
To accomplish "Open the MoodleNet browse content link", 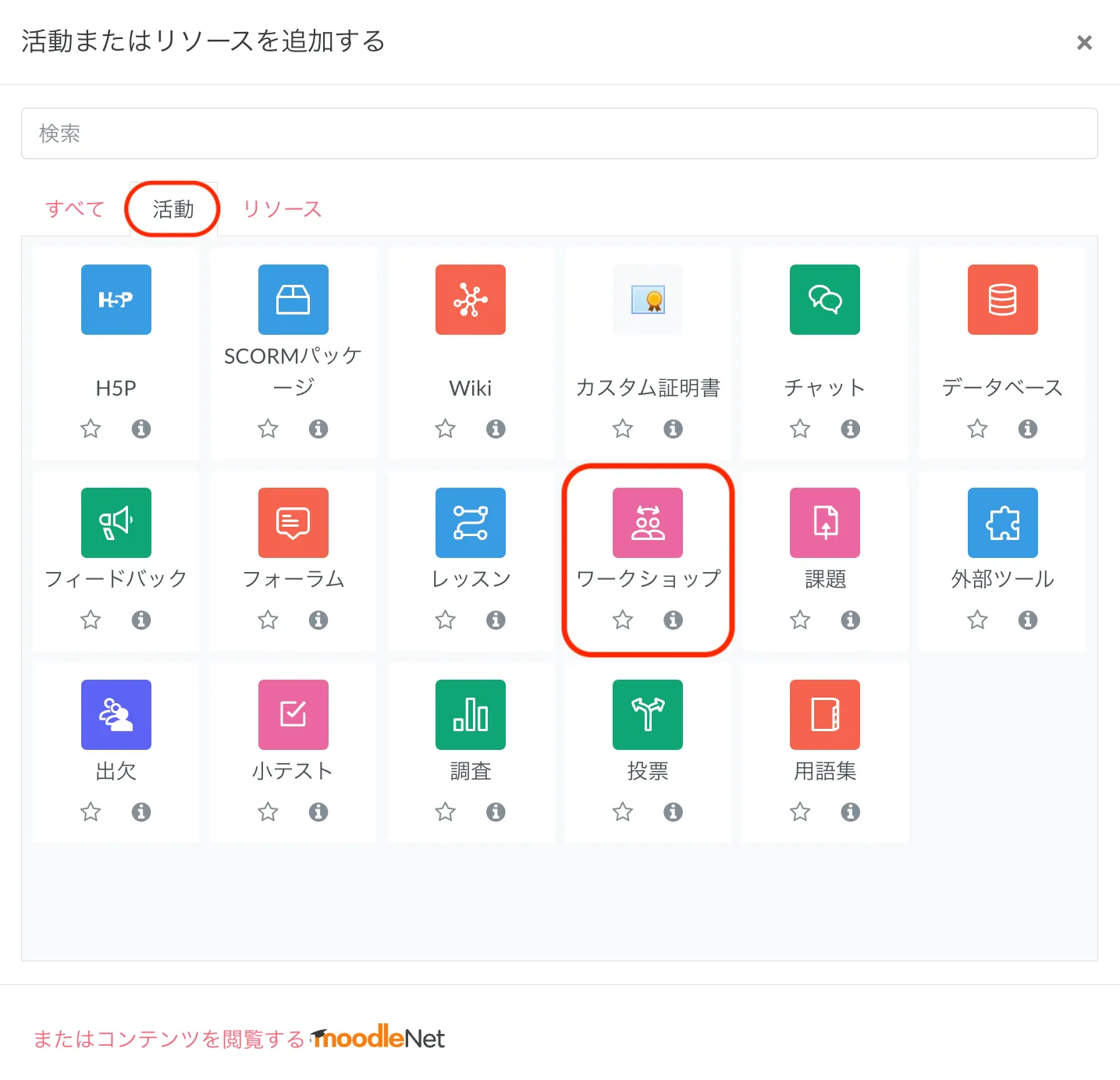I will tap(239, 1039).
